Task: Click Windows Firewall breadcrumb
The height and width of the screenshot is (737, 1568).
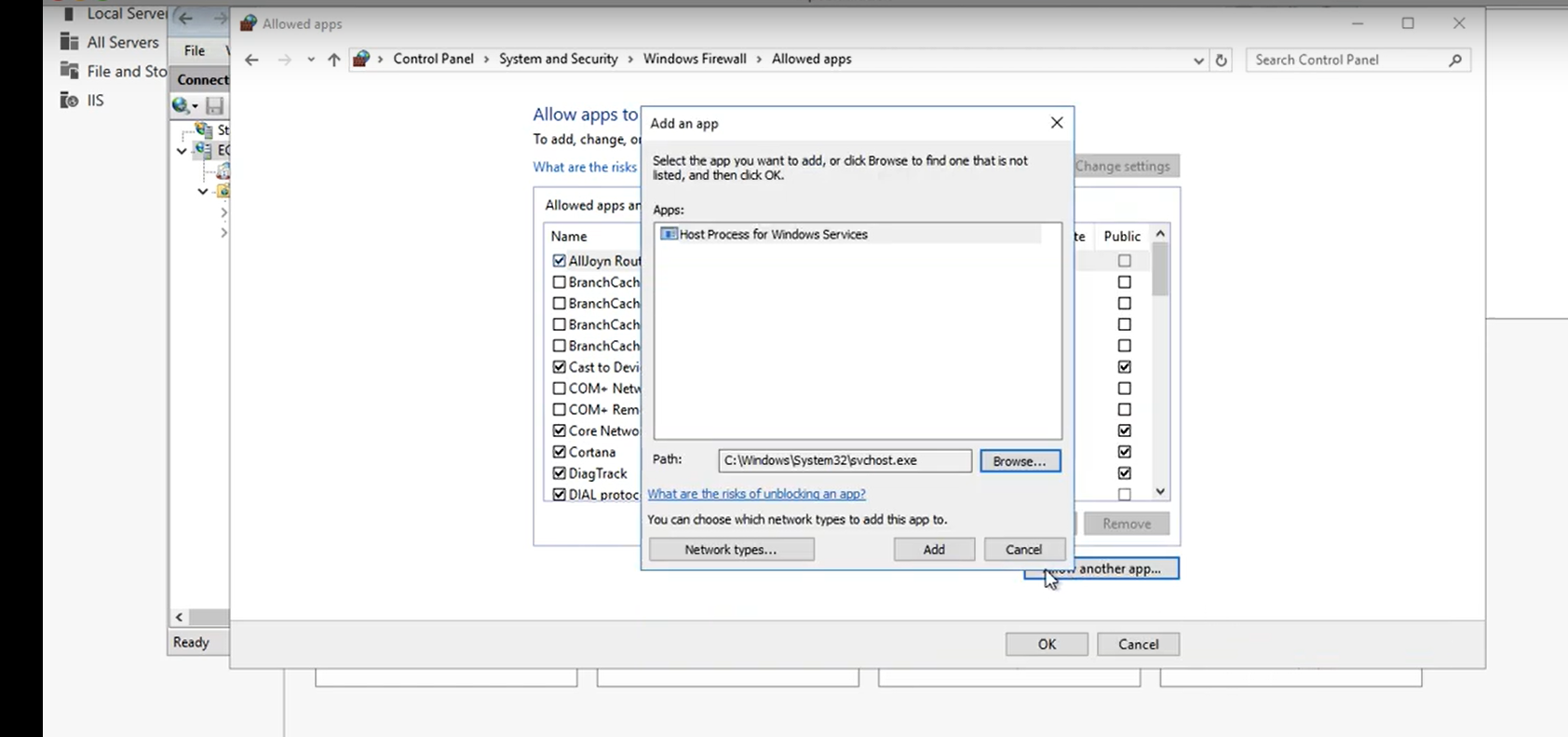Action: pos(695,59)
